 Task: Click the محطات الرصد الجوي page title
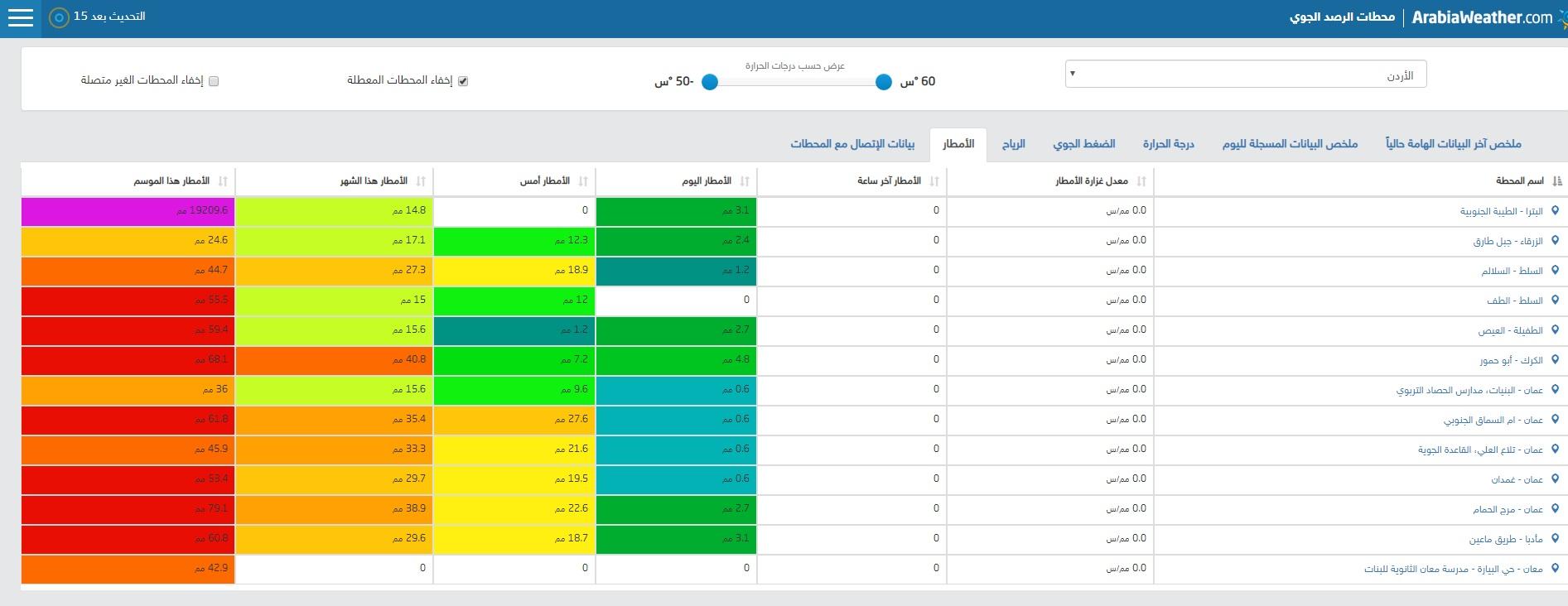point(1342,17)
